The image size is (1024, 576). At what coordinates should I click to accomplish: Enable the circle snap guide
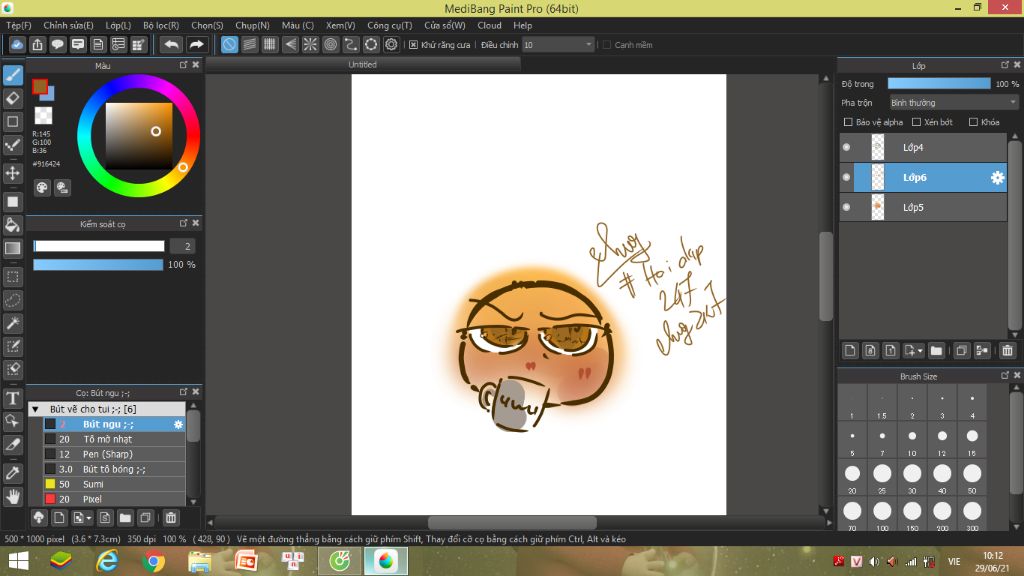pos(330,44)
